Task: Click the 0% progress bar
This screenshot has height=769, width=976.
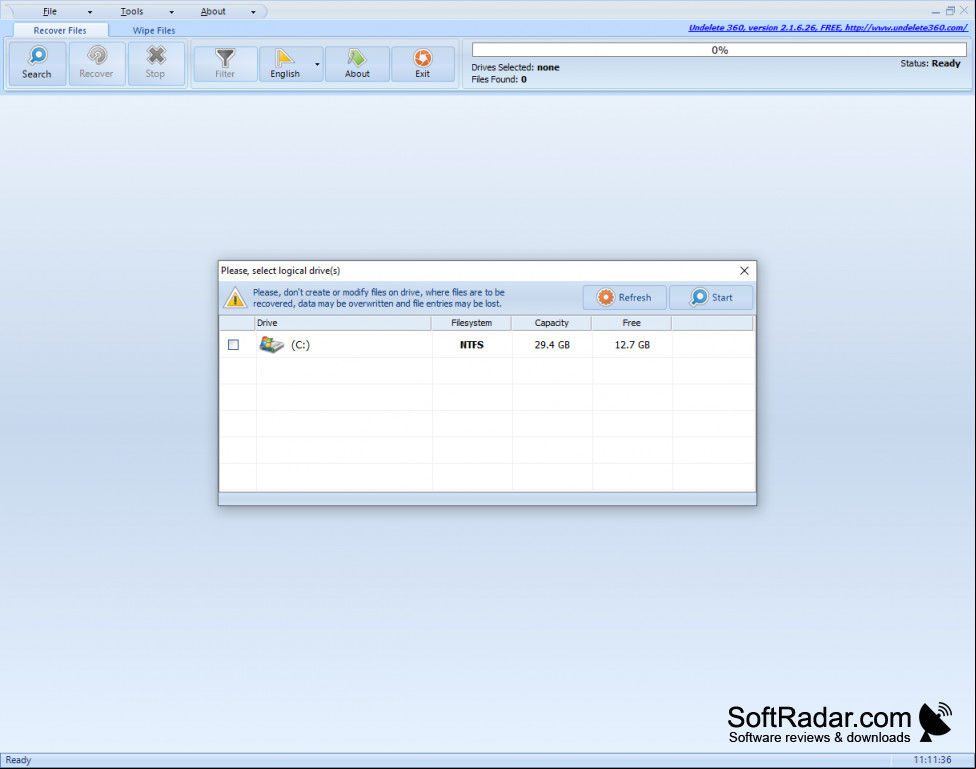Action: click(720, 50)
